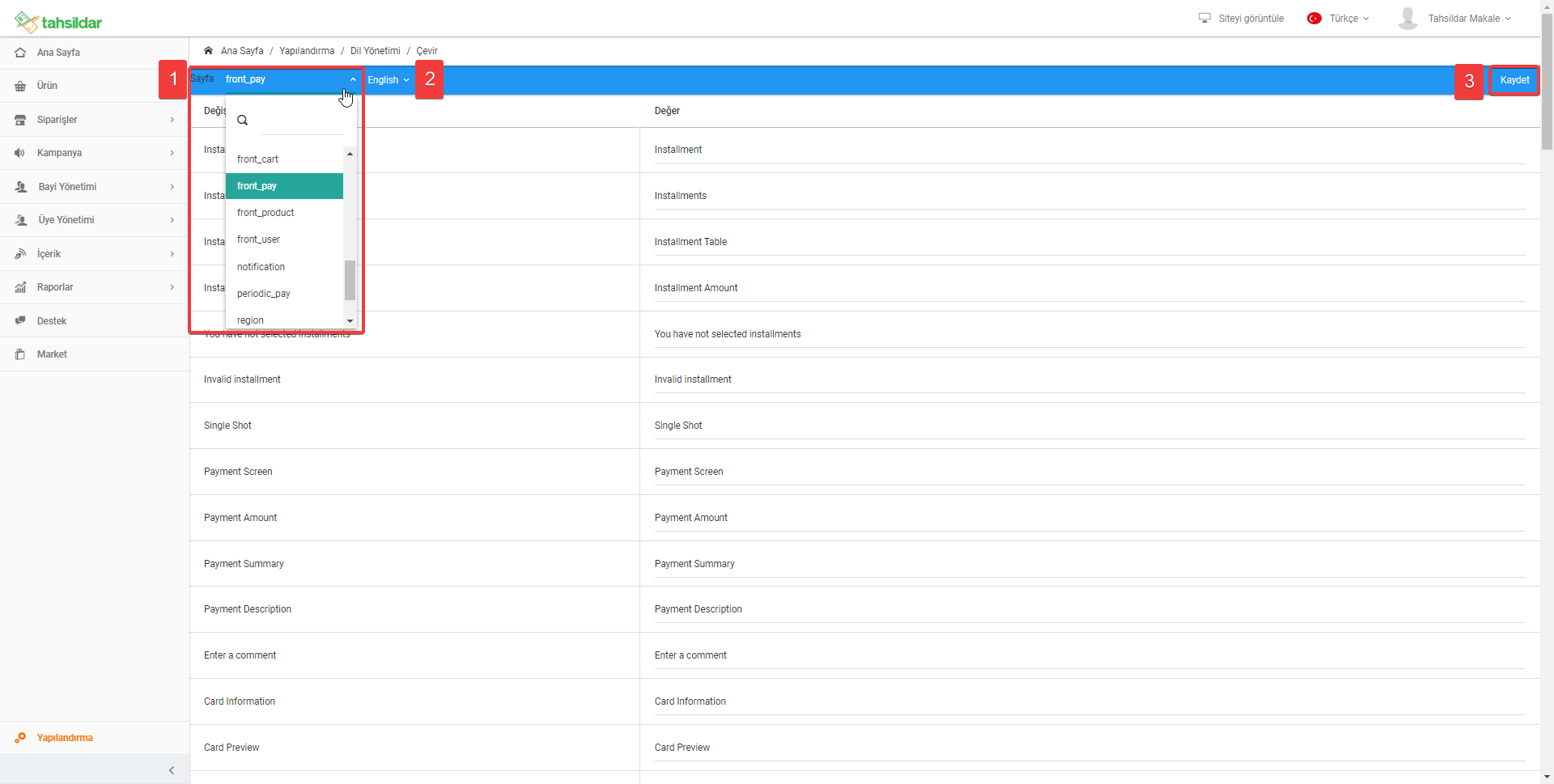Go to Ana Sayfa breadcrumb
Viewport: 1554px width, 784px height.
(242, 50)
